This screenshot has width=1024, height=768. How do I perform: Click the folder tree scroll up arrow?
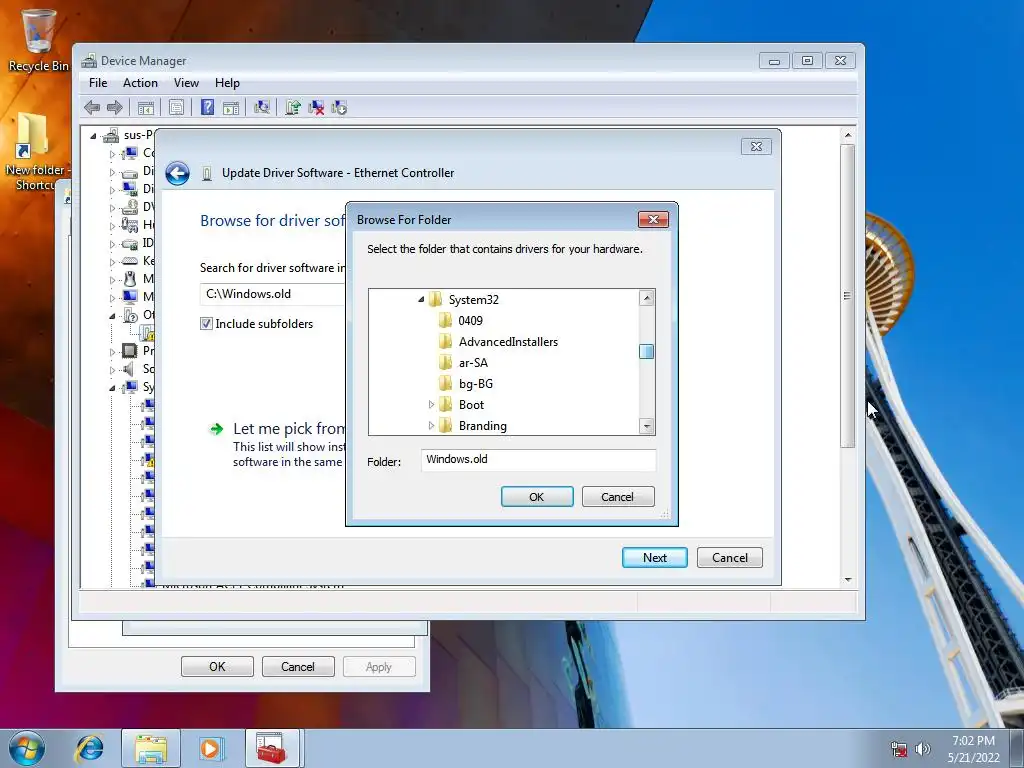[x=647, y=298]
